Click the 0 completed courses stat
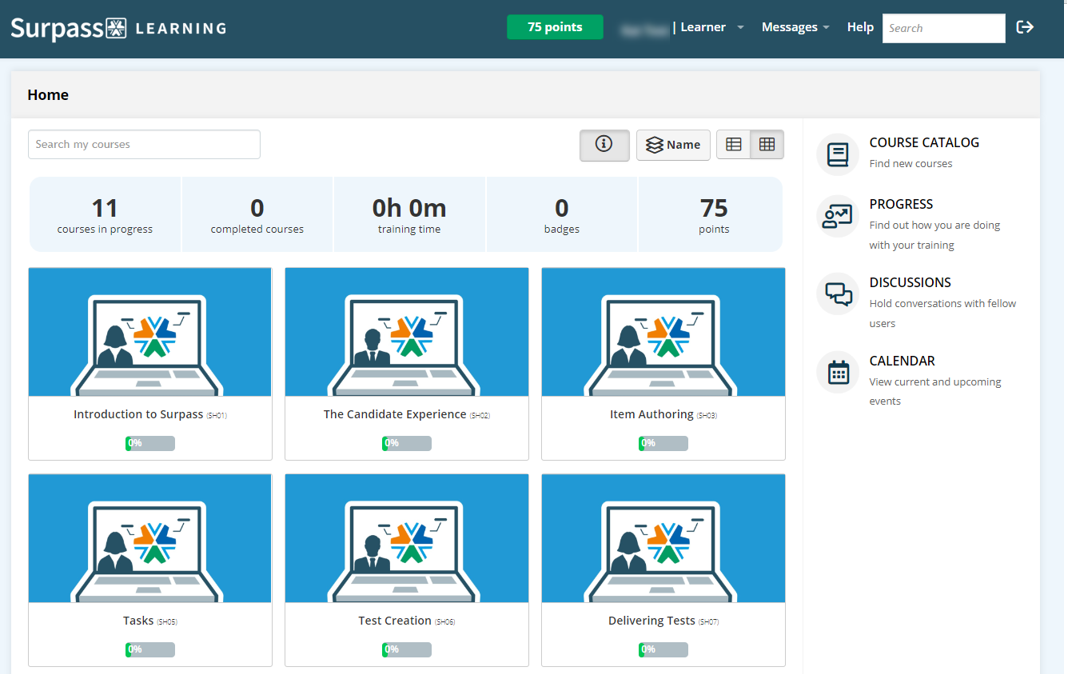Image resolution: width=1067 pixels, height=674 pixels. pyautogui.click(x=257, y=215)
